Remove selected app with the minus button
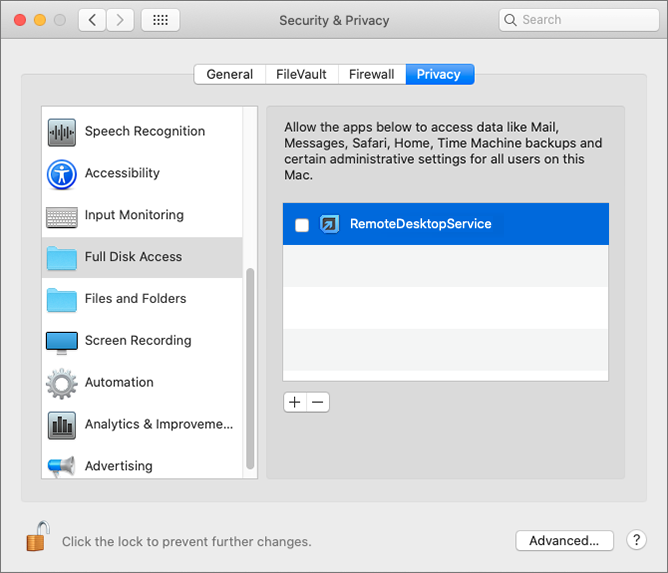 (318, 402)
